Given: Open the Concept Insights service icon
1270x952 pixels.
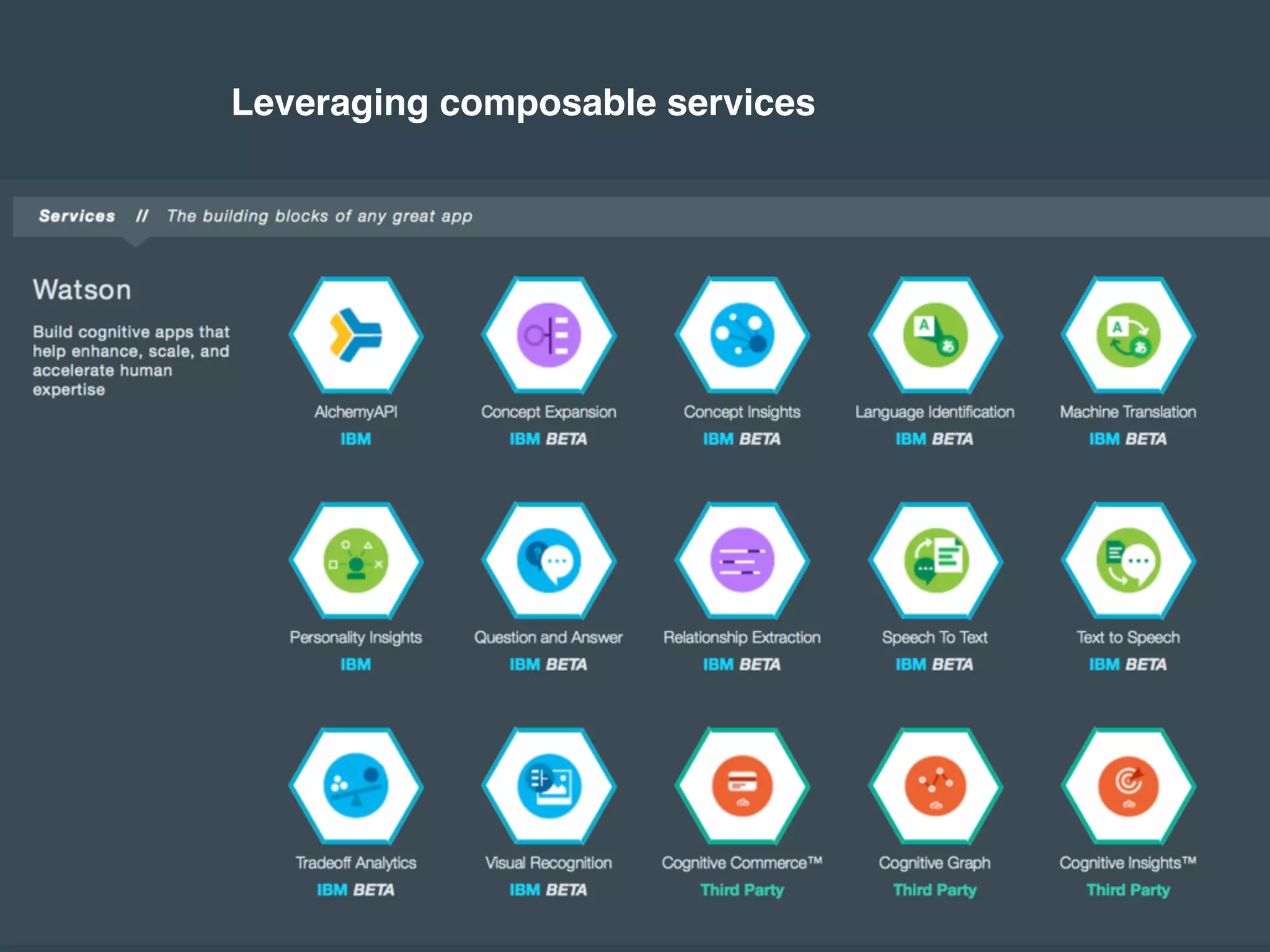Looking at the screenshot, I should (742, 335).
